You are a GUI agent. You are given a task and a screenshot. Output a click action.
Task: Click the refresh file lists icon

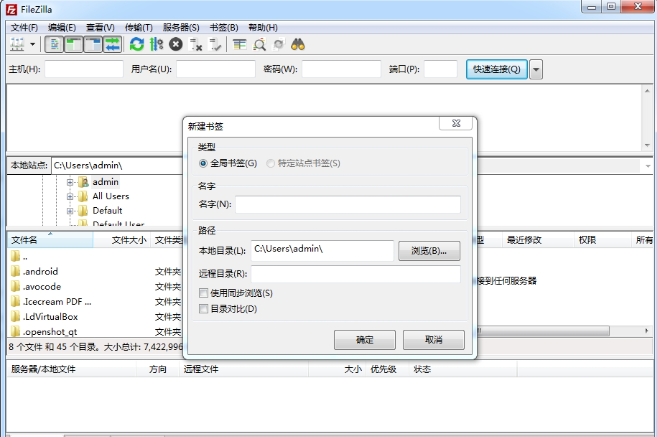click(x=137, y=44)
